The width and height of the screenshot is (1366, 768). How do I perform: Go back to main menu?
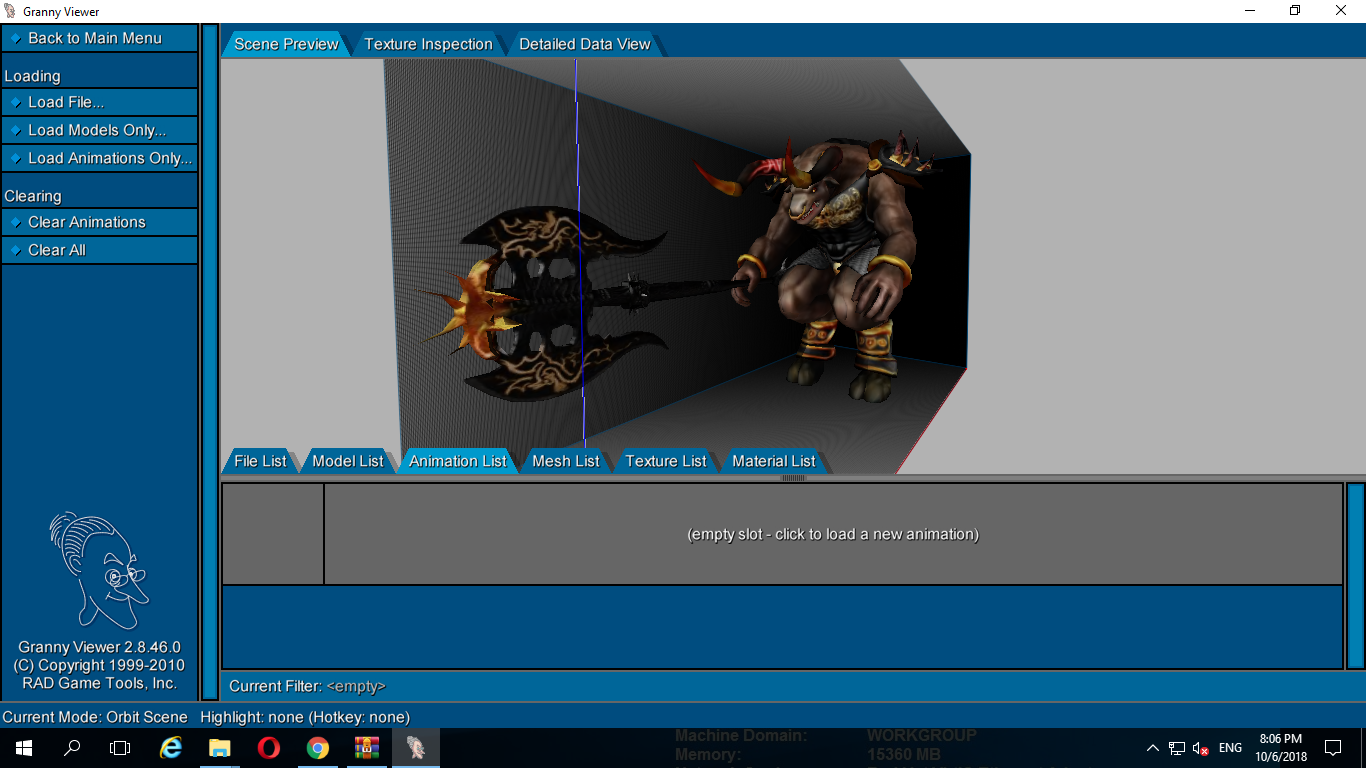pos(99,38)
